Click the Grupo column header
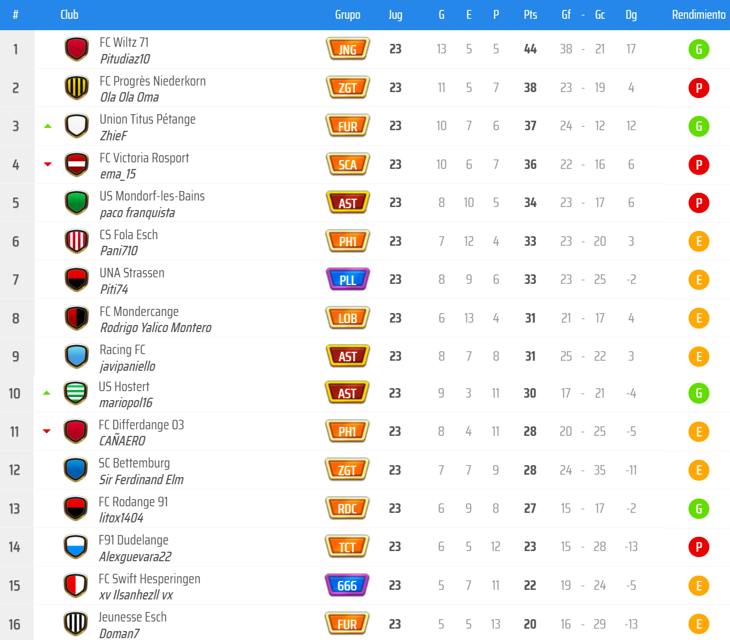 coord(347,15)
